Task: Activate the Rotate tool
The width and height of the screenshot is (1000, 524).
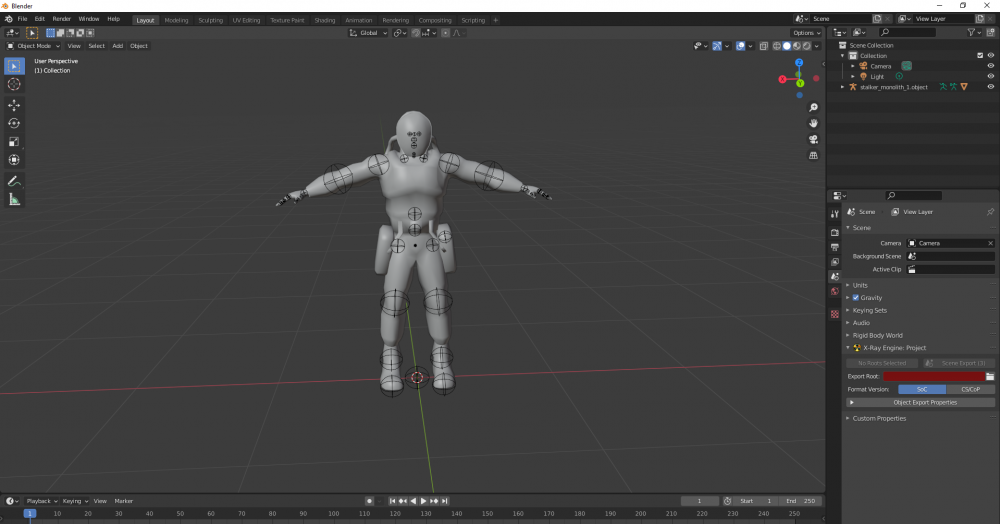Action: (x=14, y=123)
